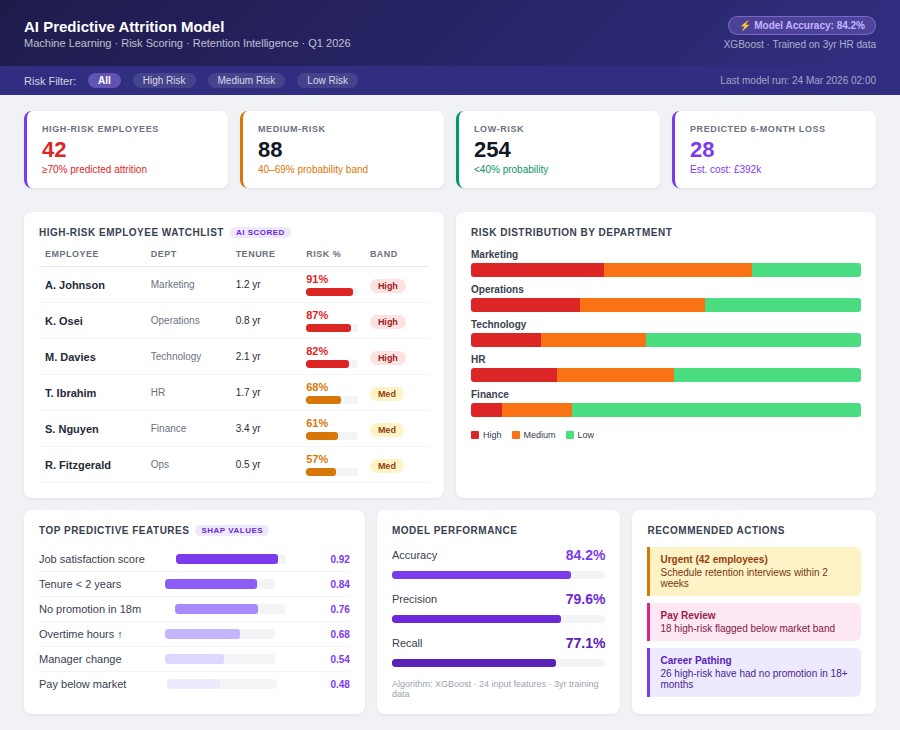Click the Med band badge for T. Ibrahim

[x=387, y=394]
